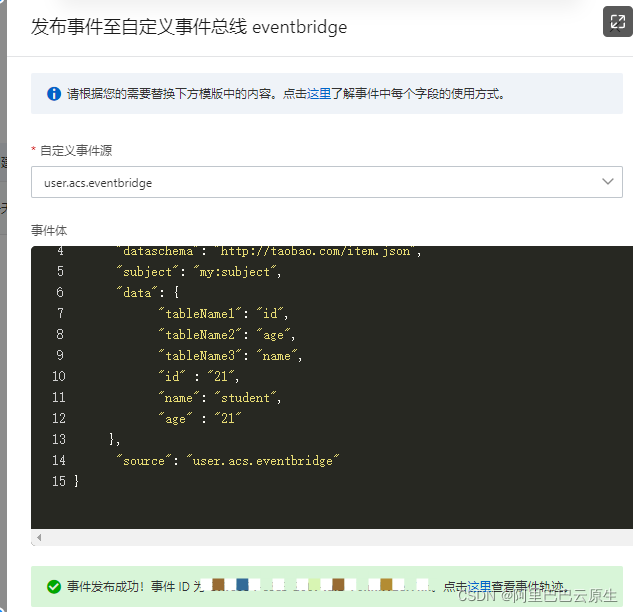Click the dataschema URL value in the editor
This screenshot has width=633, height=612.
click(x=315, y=251)
